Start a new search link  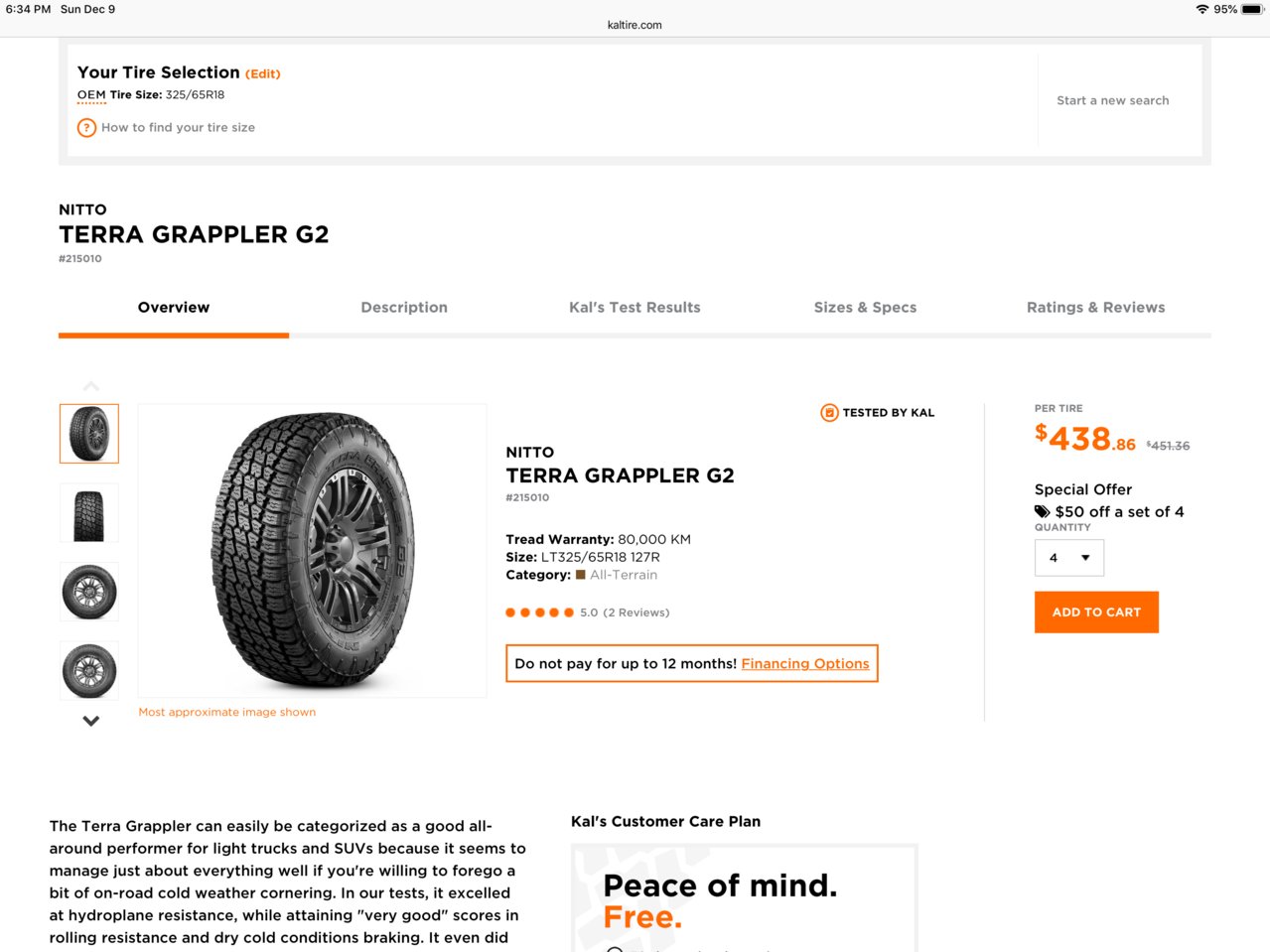1113,100
